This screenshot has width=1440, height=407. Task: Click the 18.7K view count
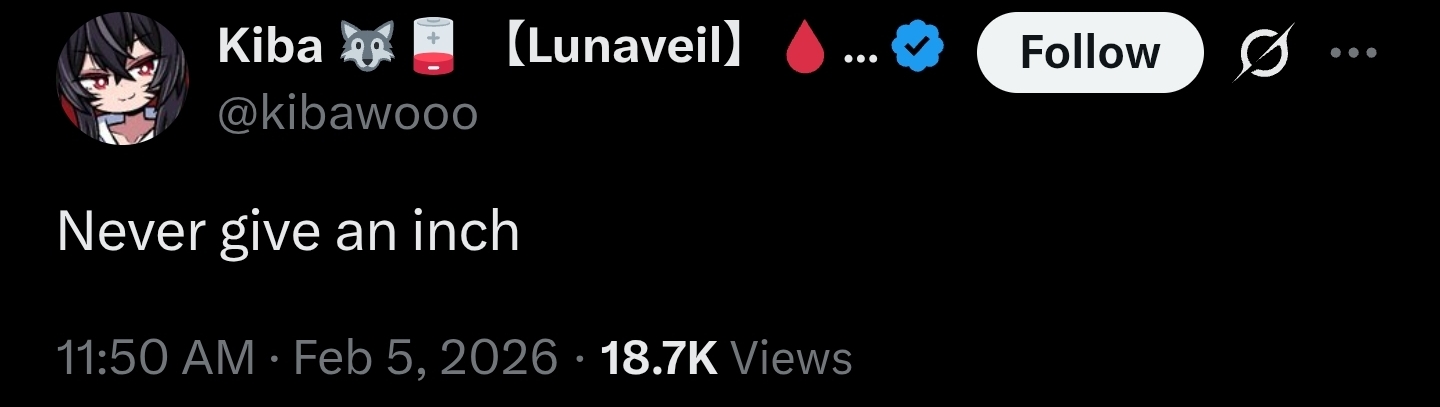[657, 357]
